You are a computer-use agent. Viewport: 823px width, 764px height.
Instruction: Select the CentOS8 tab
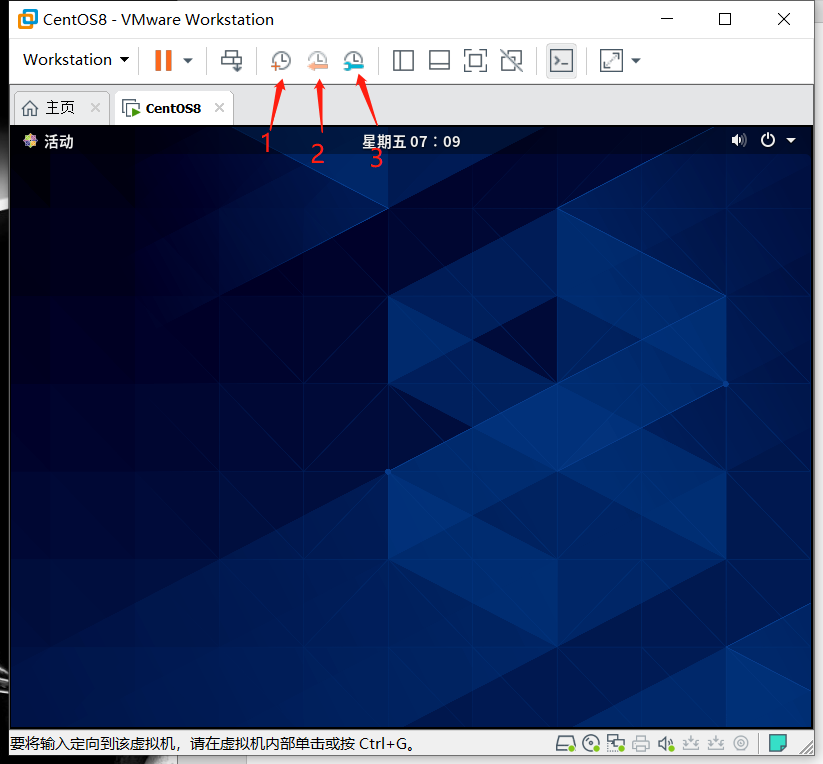click(x=174, y=107)
